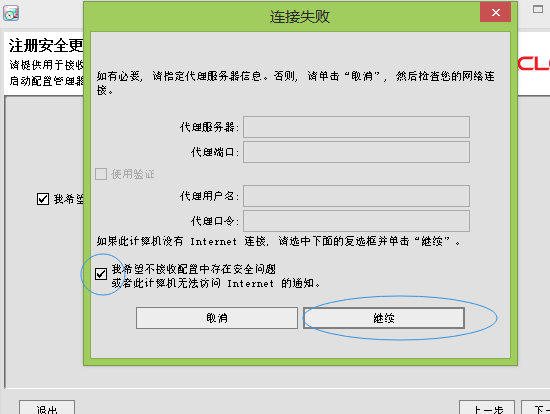Go back with 上一步 button
The height and width of the screenshot is (414, 550).
coord(487,408)
